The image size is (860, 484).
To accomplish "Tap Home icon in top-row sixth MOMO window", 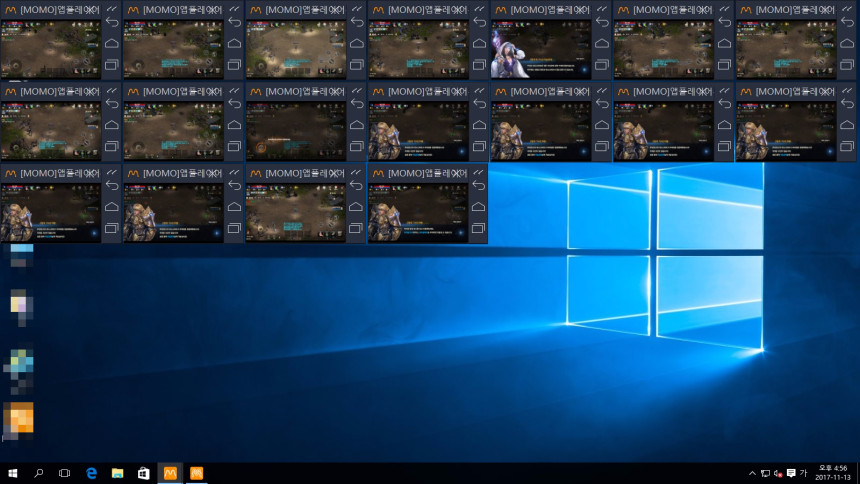I will tap(725, 43).
